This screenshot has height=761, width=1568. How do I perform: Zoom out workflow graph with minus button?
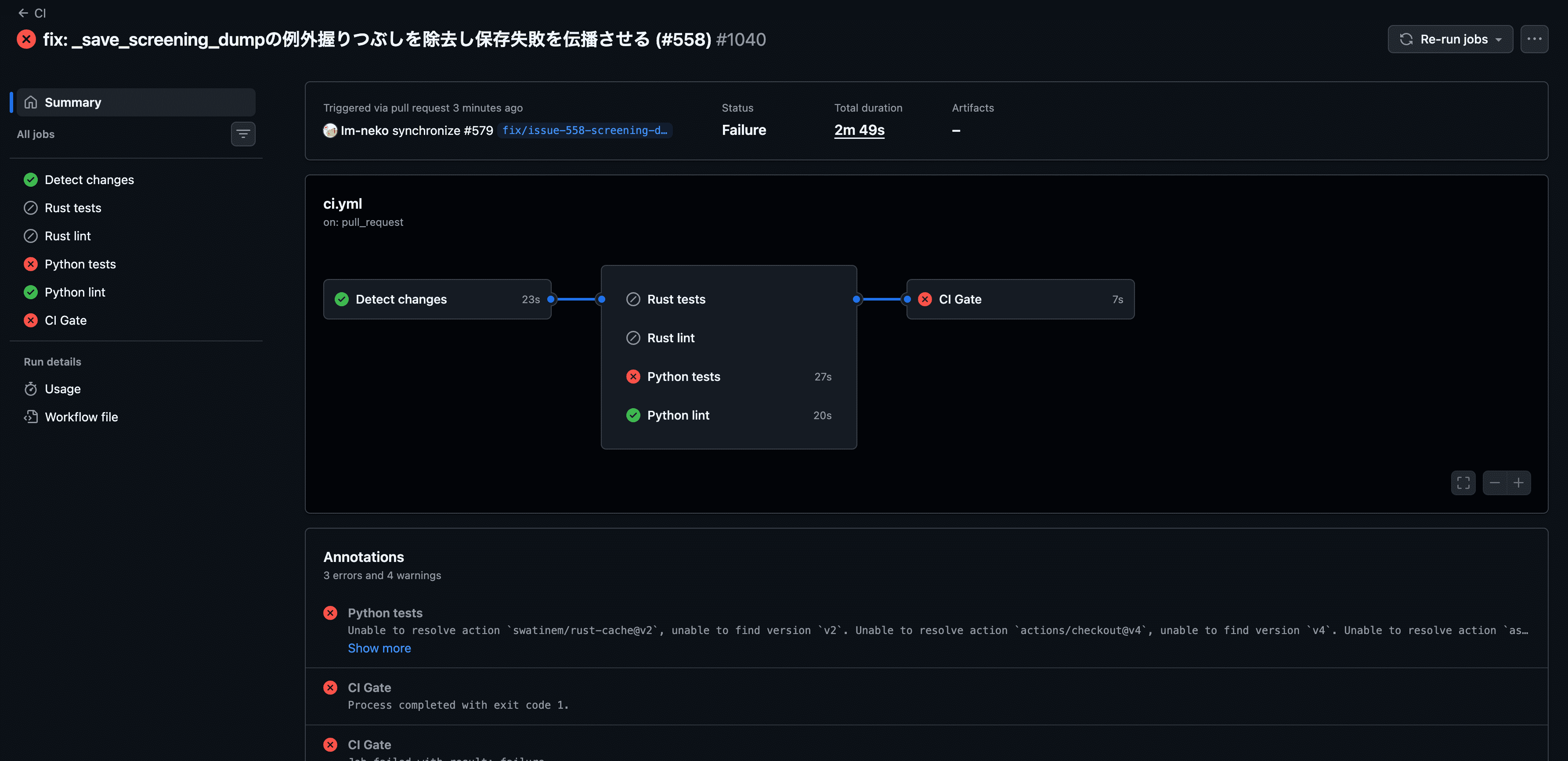[1494, 483]
